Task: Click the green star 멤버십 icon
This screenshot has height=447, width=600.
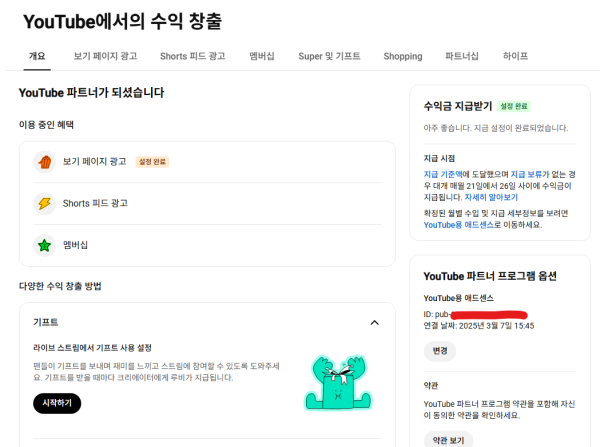Action: [x=44, y=245]
